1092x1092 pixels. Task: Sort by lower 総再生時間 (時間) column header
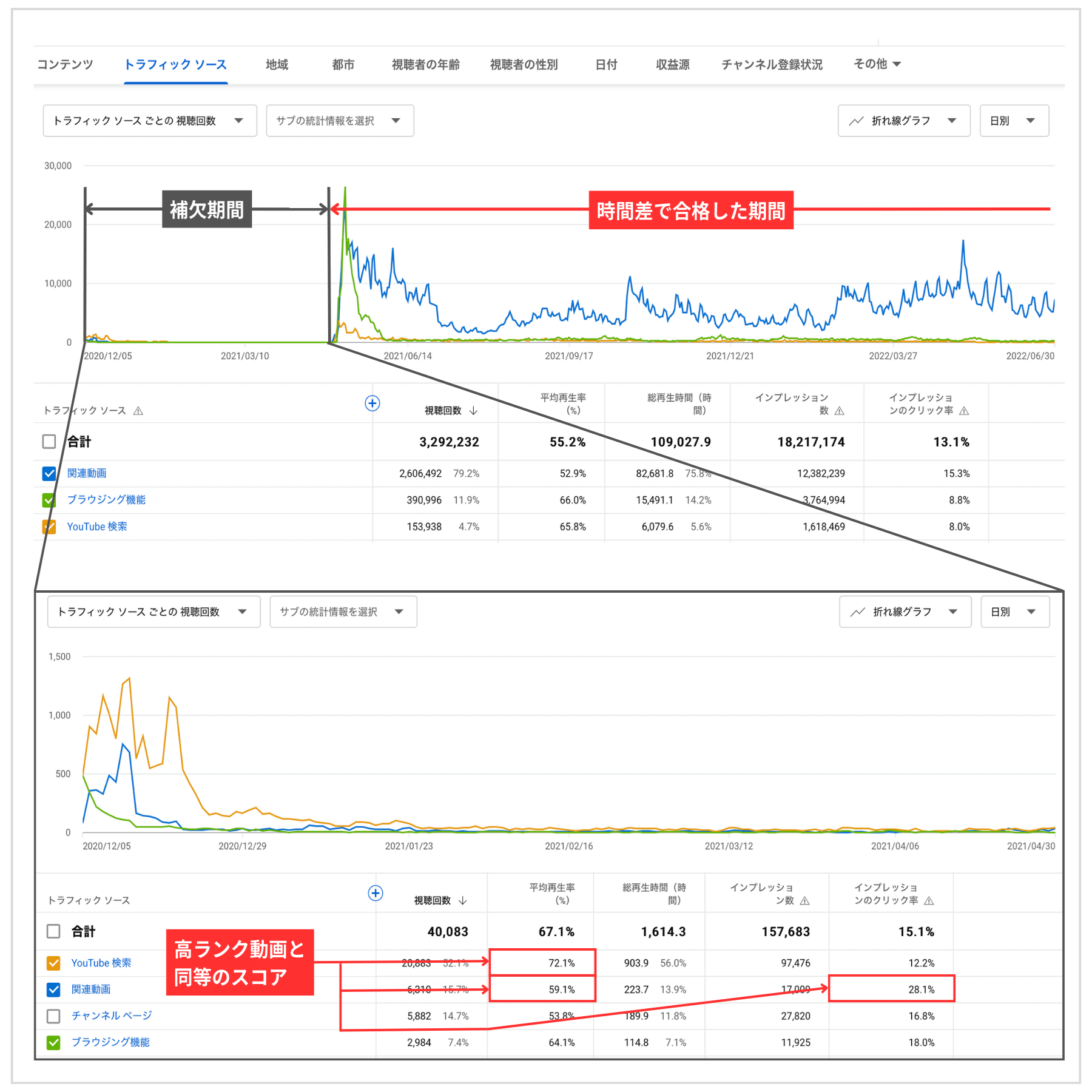pos(654,894)
